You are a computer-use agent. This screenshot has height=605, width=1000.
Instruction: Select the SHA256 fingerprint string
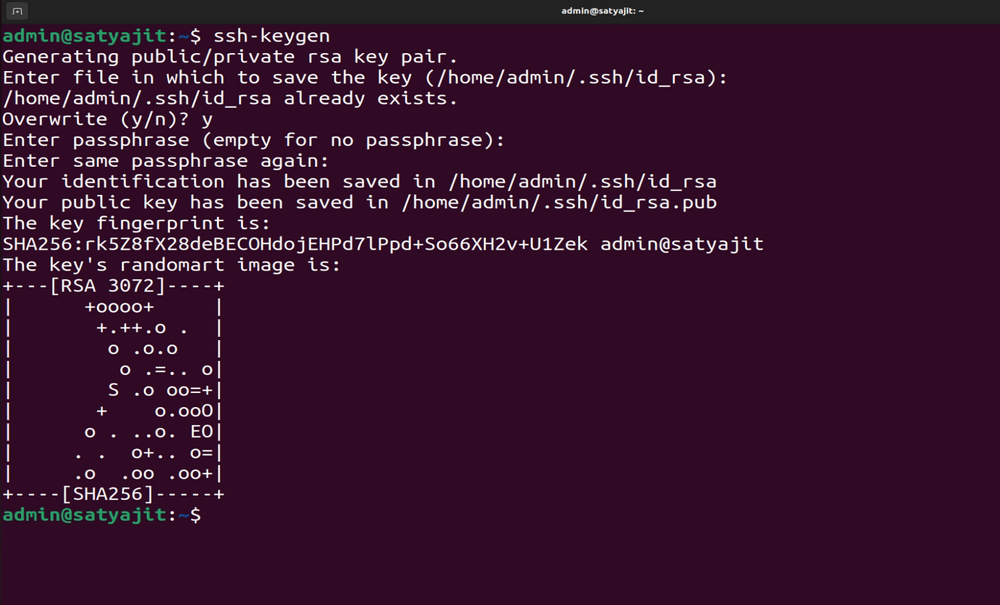tap(295, 244)
